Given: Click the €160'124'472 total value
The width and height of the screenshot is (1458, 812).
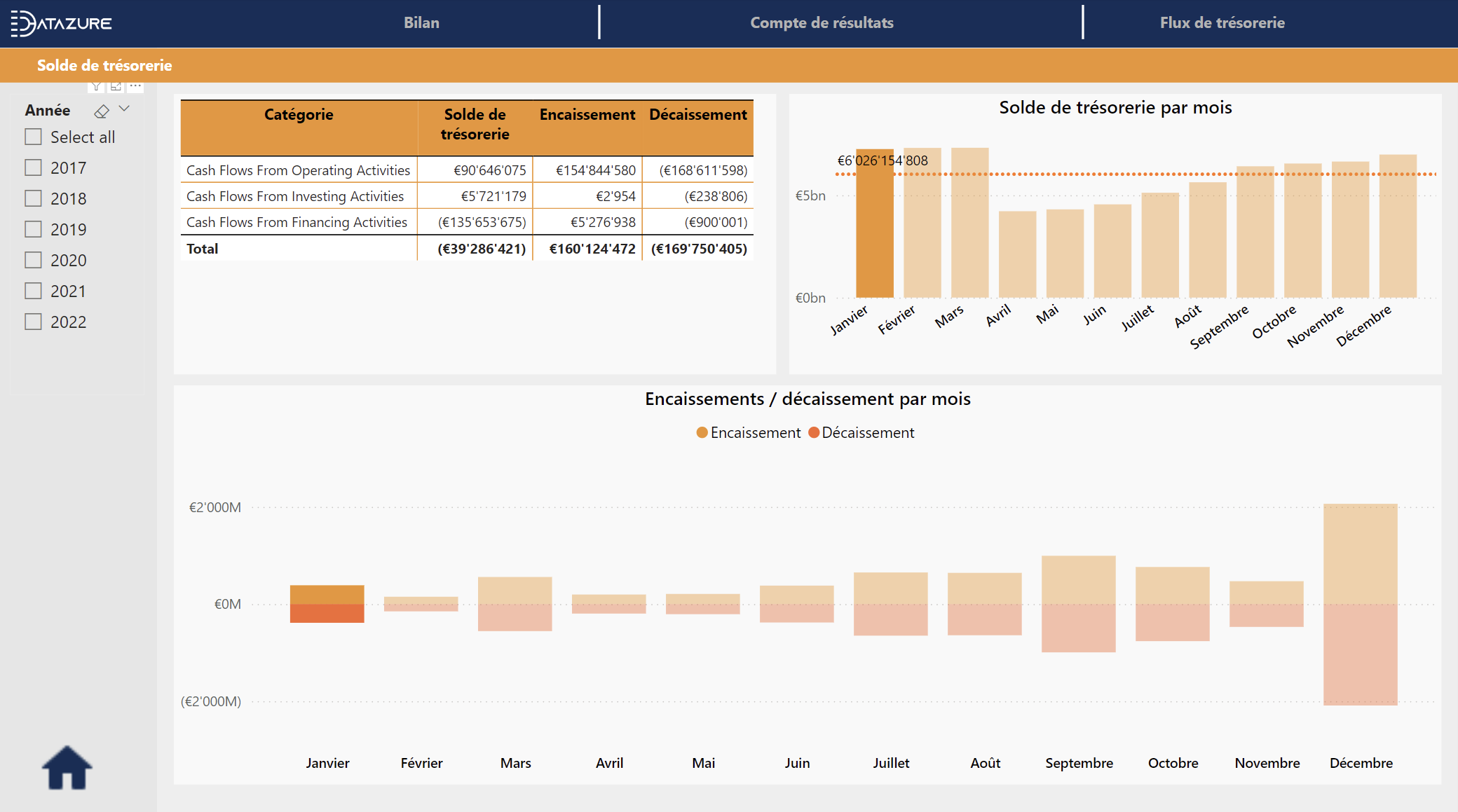Looking at the screenshot, I should pyautogui.click(x=592, y=249).
